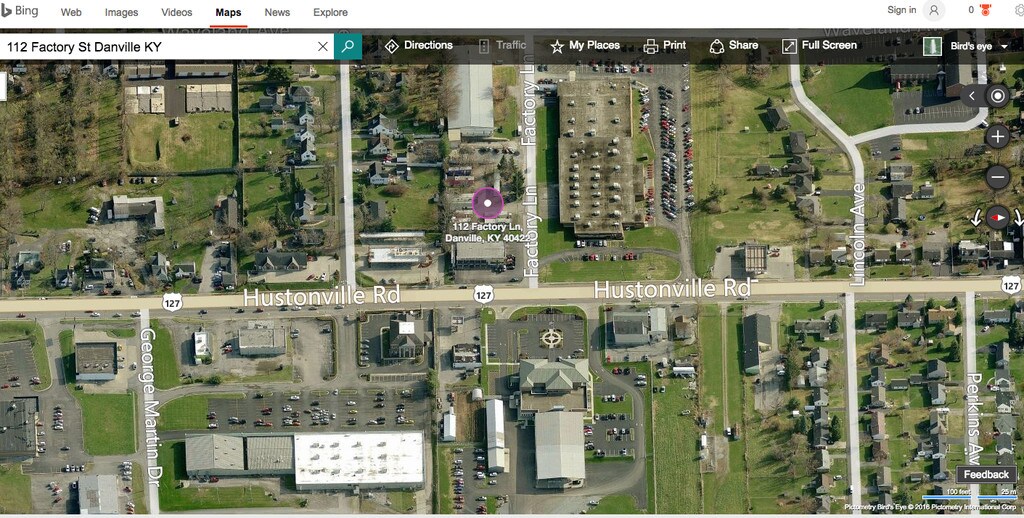Zoom in with the plus button
The height and width of the screenshot is (518, 1024).
click(997, 137)
